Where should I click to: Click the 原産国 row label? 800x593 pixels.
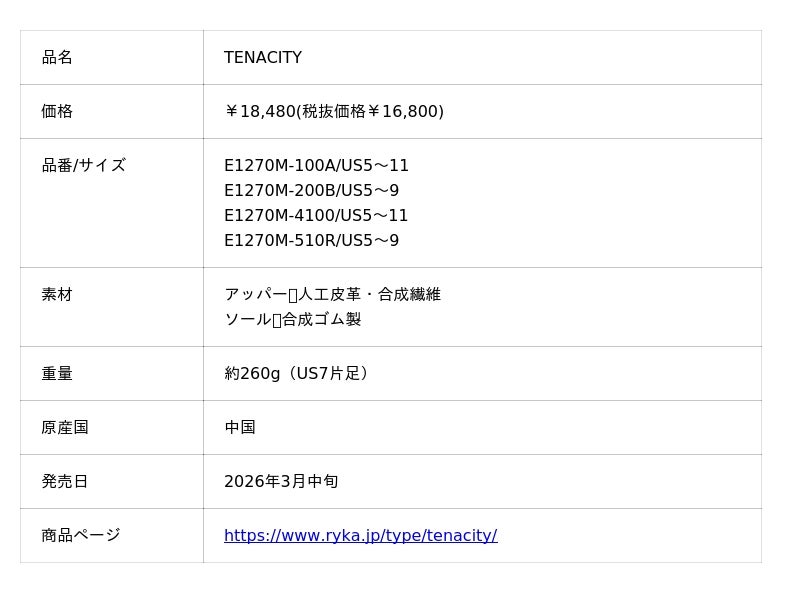pyautogui.click(x=65, y=428)
